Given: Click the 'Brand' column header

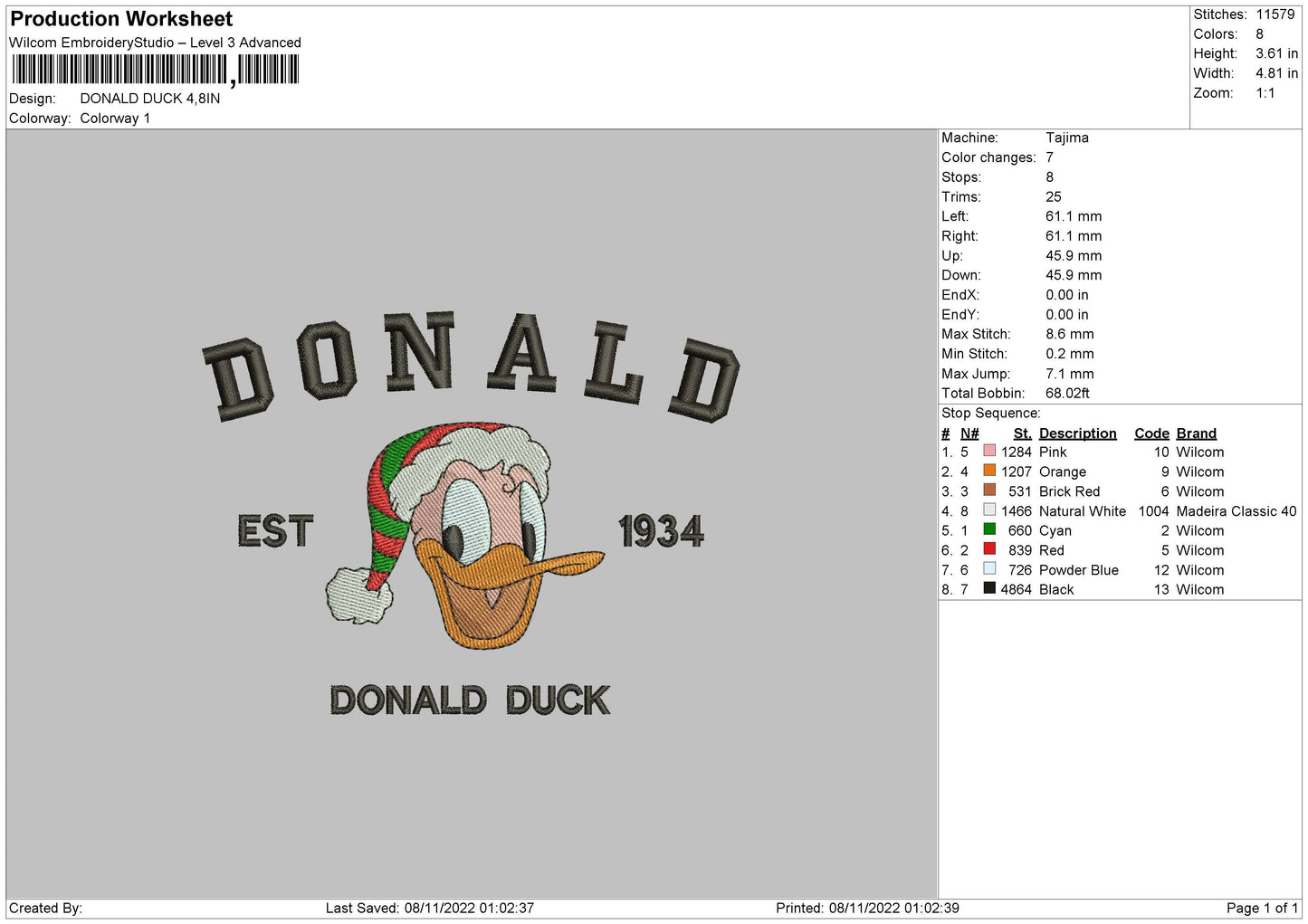Looking at the screenshot, I should (x=1196, y=433).
